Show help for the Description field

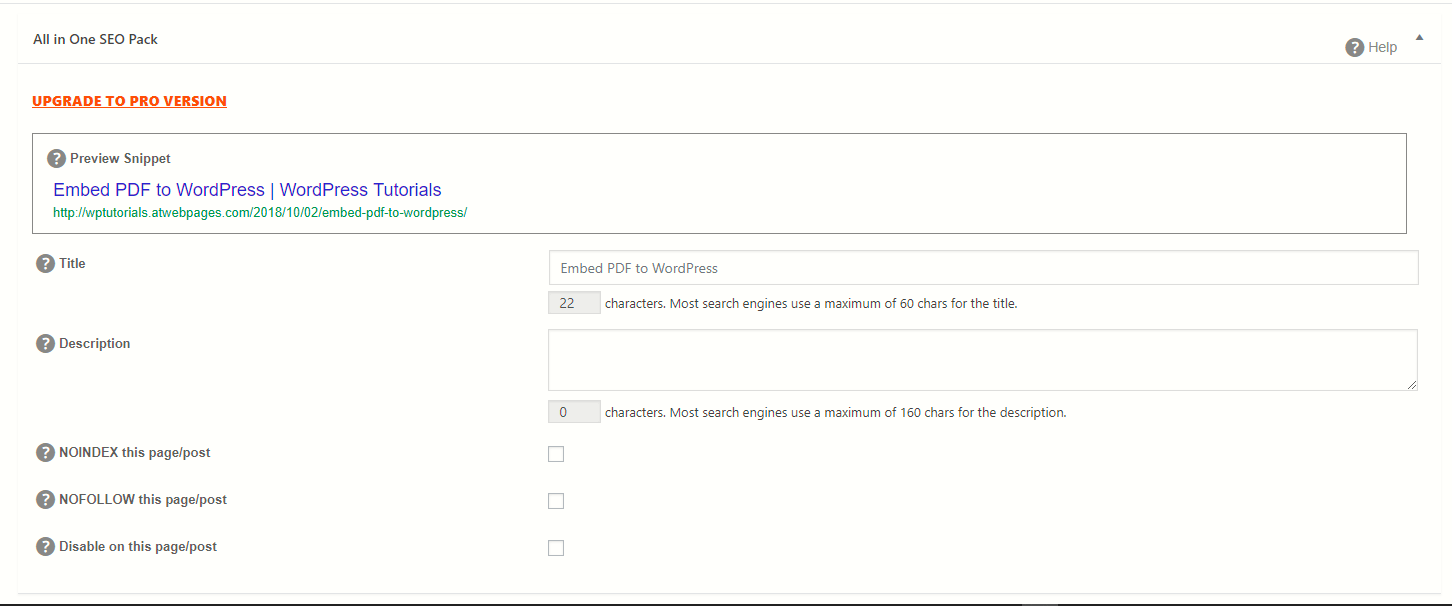pos(45,344)
